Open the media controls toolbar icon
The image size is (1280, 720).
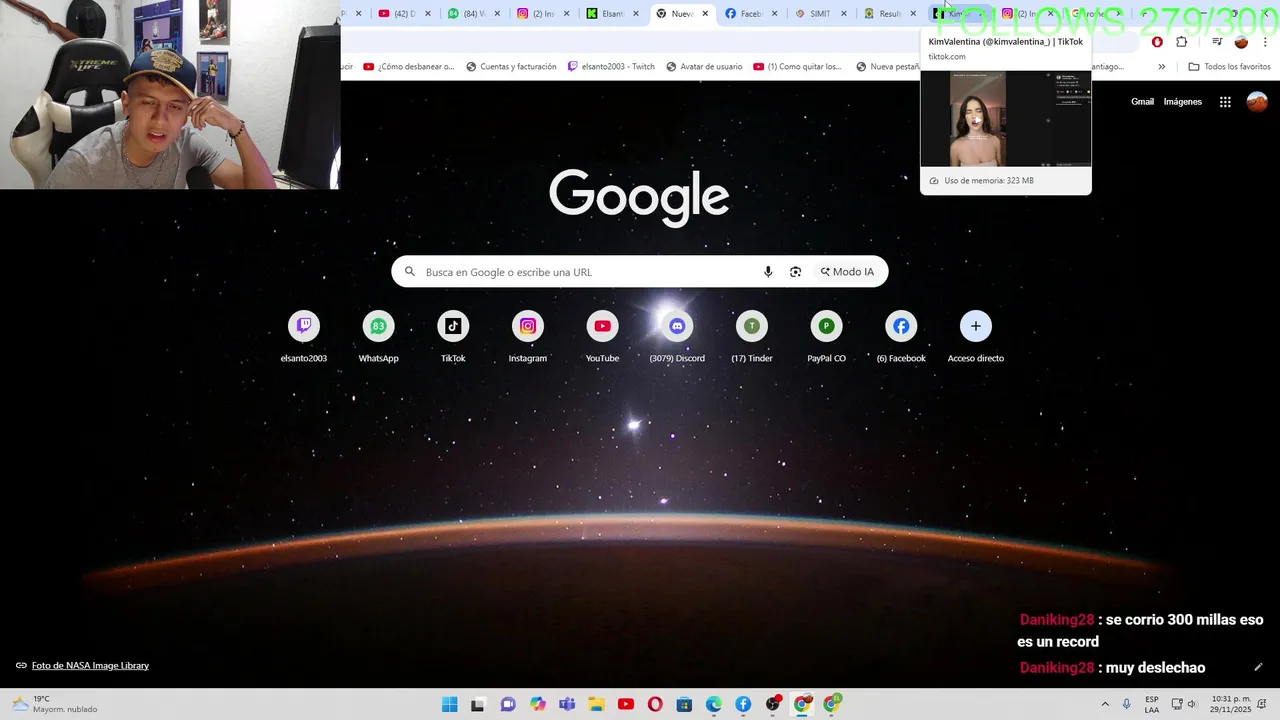coord(1217,42)
